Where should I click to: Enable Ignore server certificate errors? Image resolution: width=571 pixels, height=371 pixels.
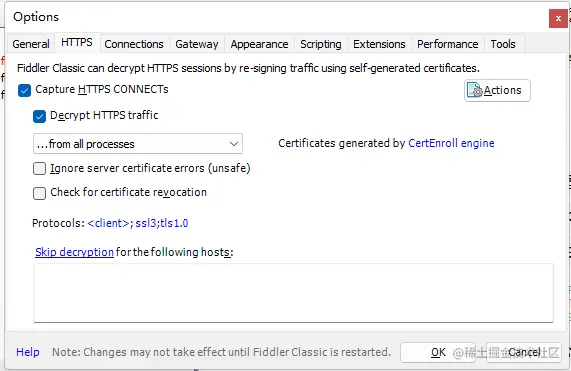[x=39, y=169]
